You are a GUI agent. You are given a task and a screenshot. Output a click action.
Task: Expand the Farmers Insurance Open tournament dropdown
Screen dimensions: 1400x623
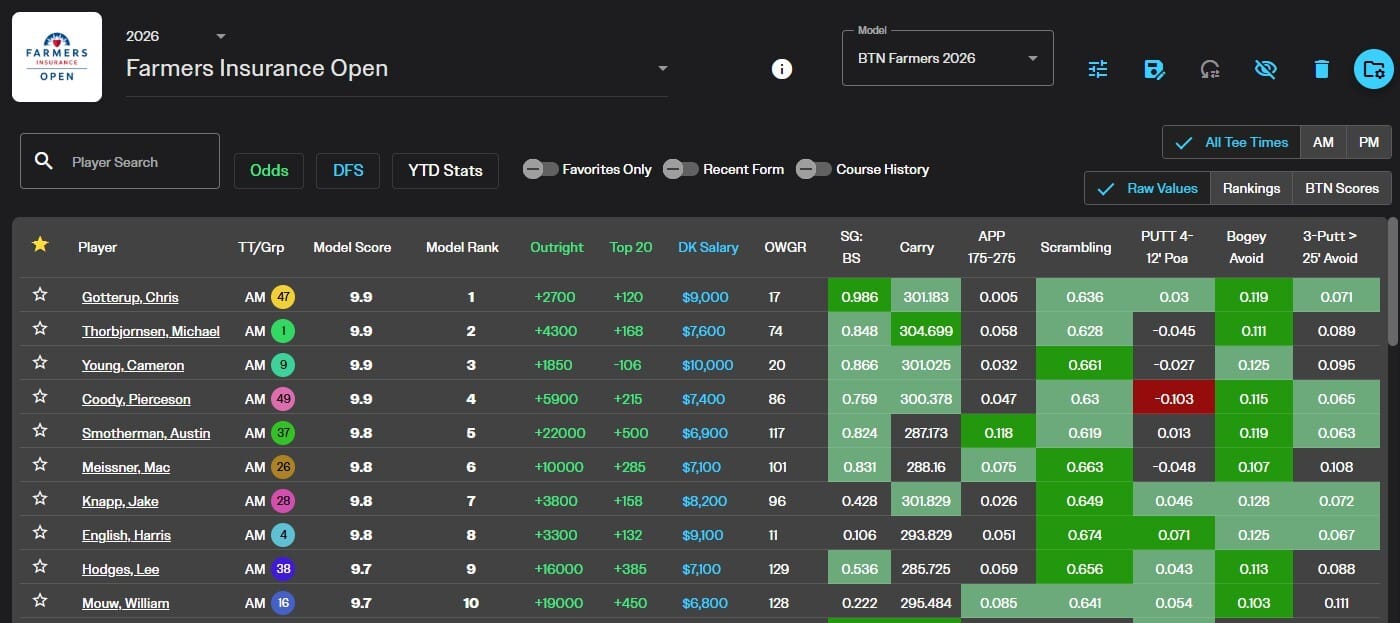tap(397, 69)
